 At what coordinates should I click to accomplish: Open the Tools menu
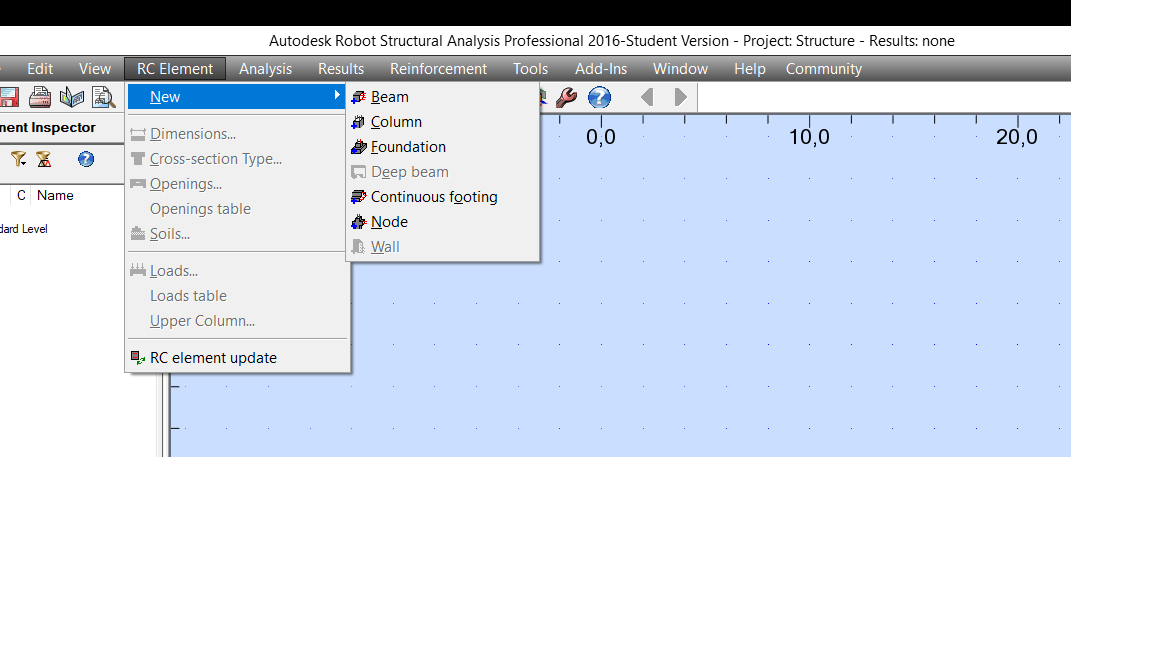(x=530, y=68)
